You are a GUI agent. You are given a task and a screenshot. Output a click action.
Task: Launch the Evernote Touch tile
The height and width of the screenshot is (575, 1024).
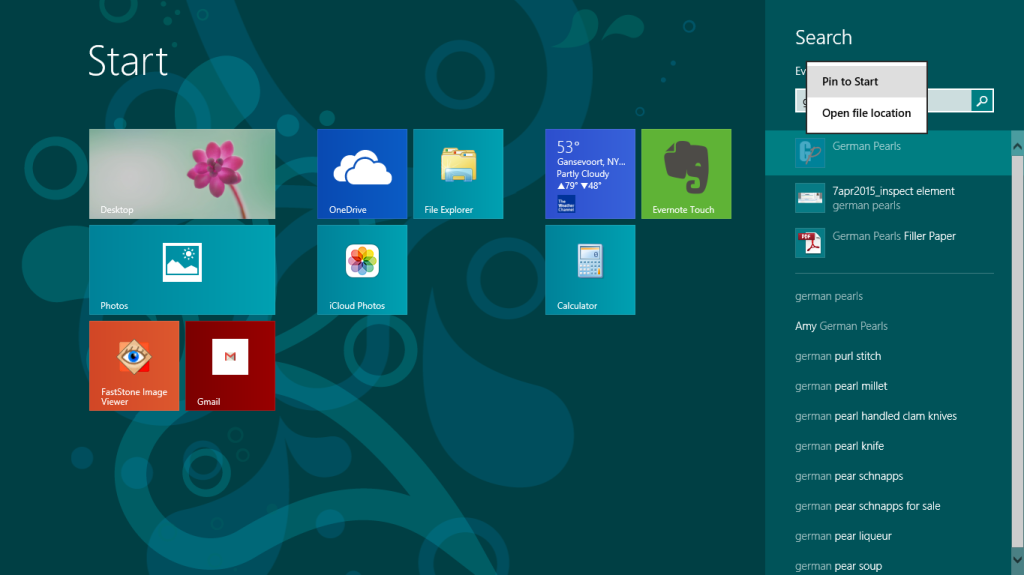pos(686,174)
